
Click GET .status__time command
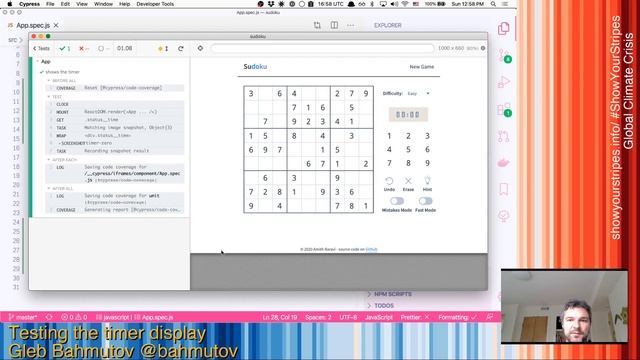[x=115, y=120]
